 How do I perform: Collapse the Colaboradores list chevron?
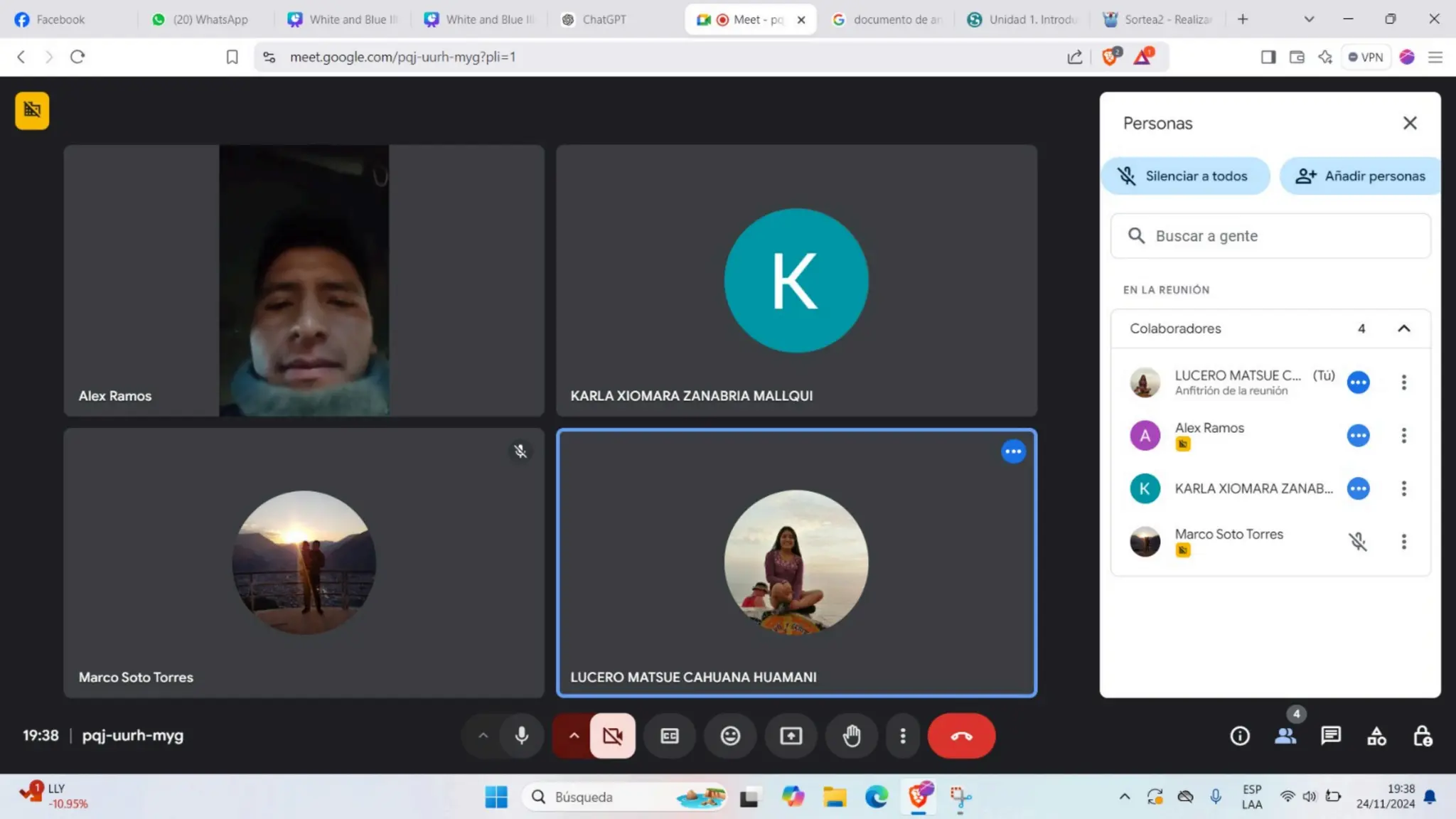1403,328
